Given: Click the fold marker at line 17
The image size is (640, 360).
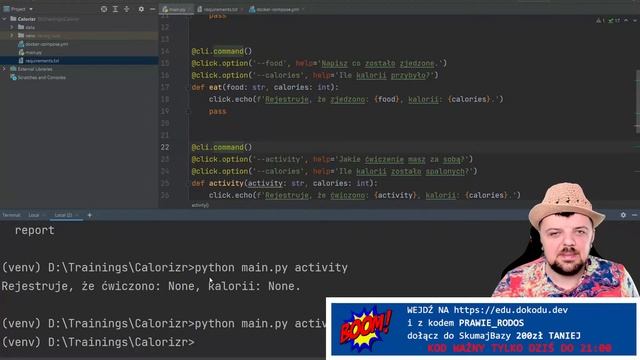Looking at the screenshot, I should pos(189,87).
